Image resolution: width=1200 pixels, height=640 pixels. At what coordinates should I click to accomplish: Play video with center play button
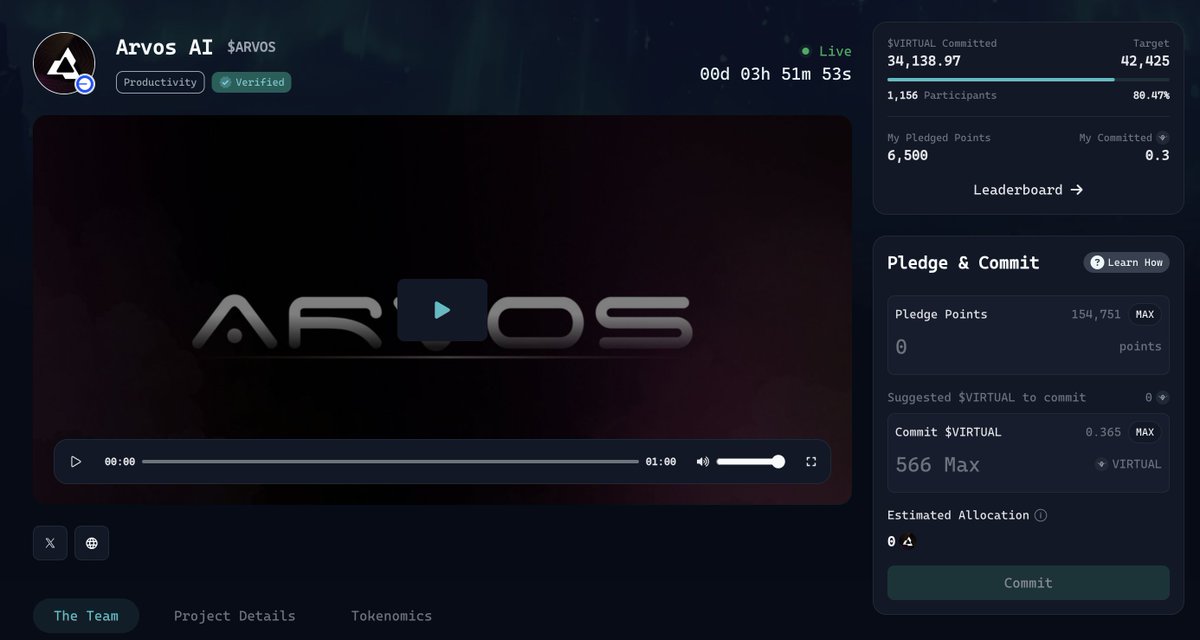(442, 310)
